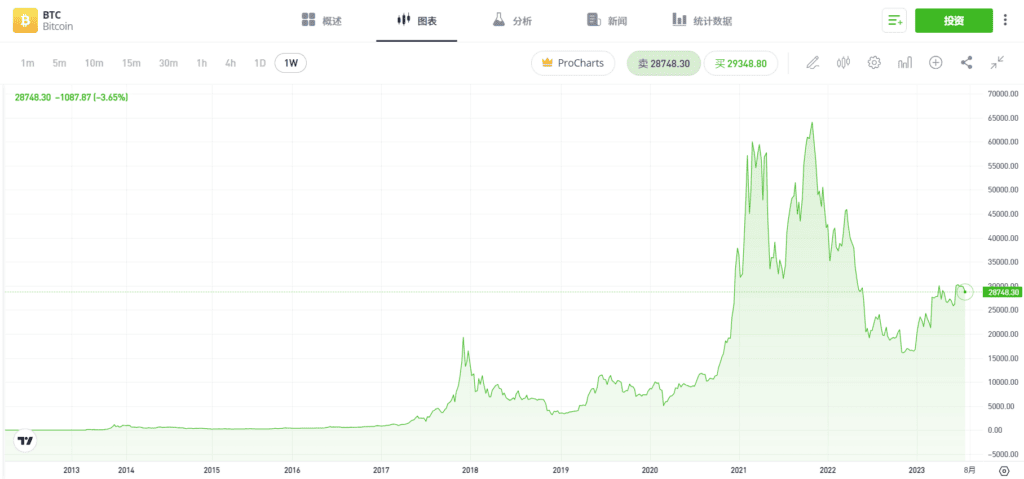Open the drawing pencil tool
1024x479 pixels.
tap(812, 63)
